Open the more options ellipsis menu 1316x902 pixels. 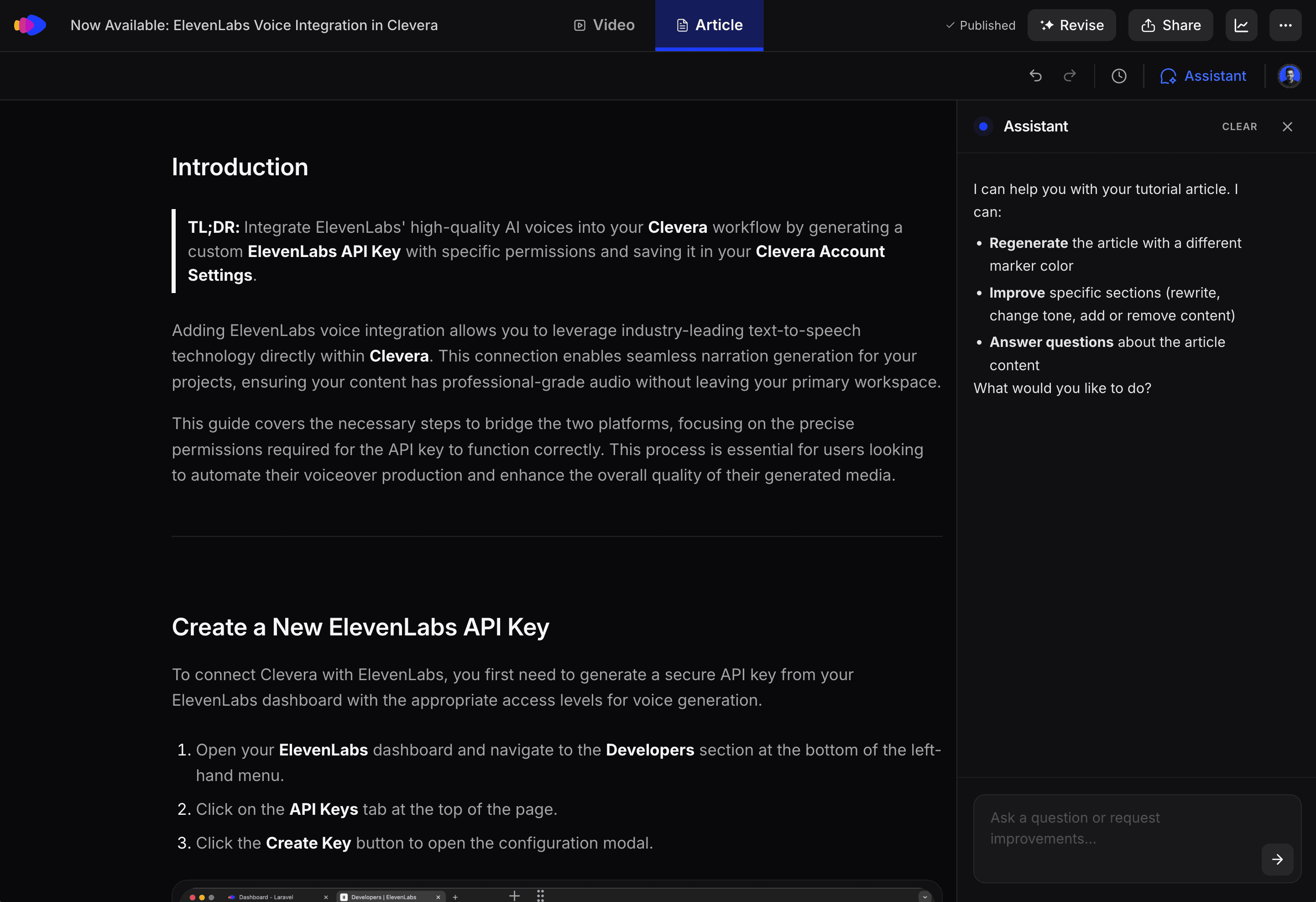click(1285, 25)
